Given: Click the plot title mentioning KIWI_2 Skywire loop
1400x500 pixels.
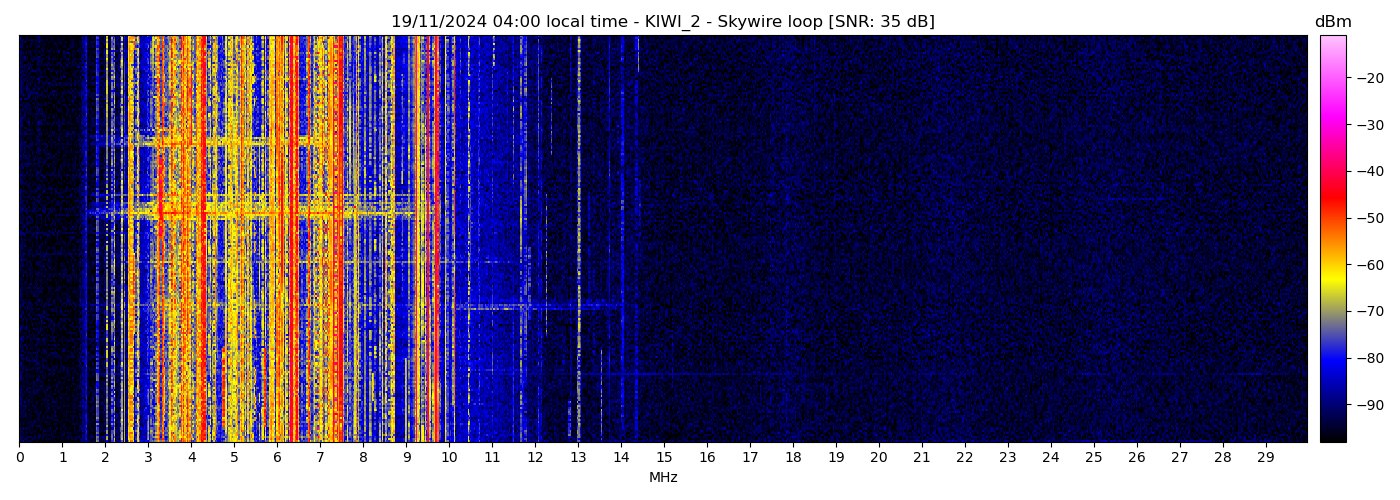Looking at the screenshot, I should [x=662, y=22].
